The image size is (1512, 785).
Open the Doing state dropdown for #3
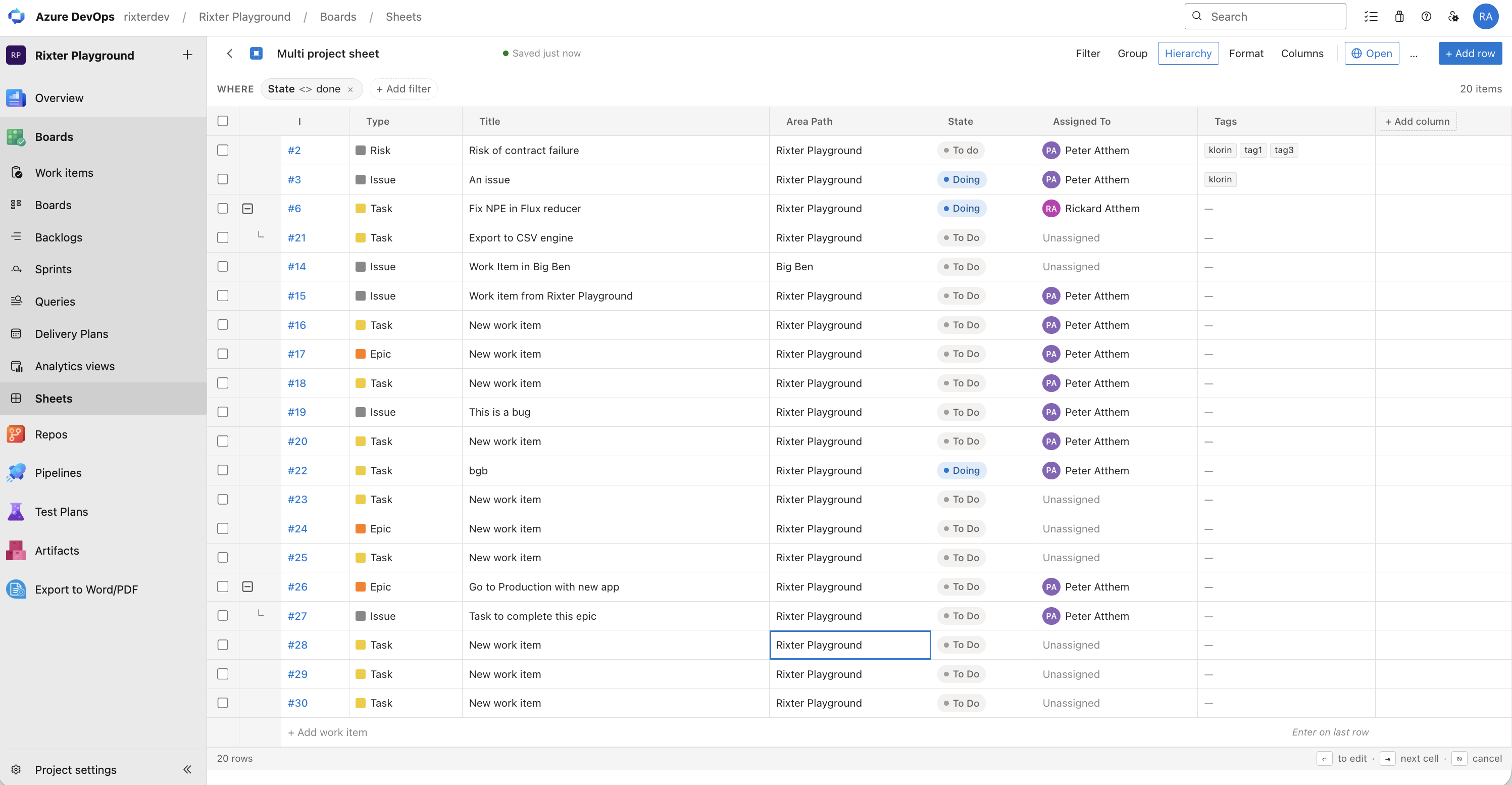(962, 179)
